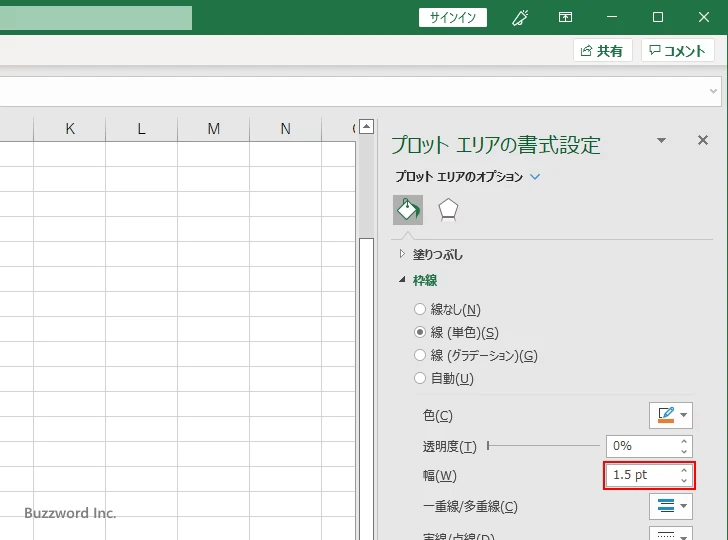Image resolution: width=728 pixels, height=540 pixels.
Task: Close the プロット エリアの書式設定 pane
Action: click(702, 141)
